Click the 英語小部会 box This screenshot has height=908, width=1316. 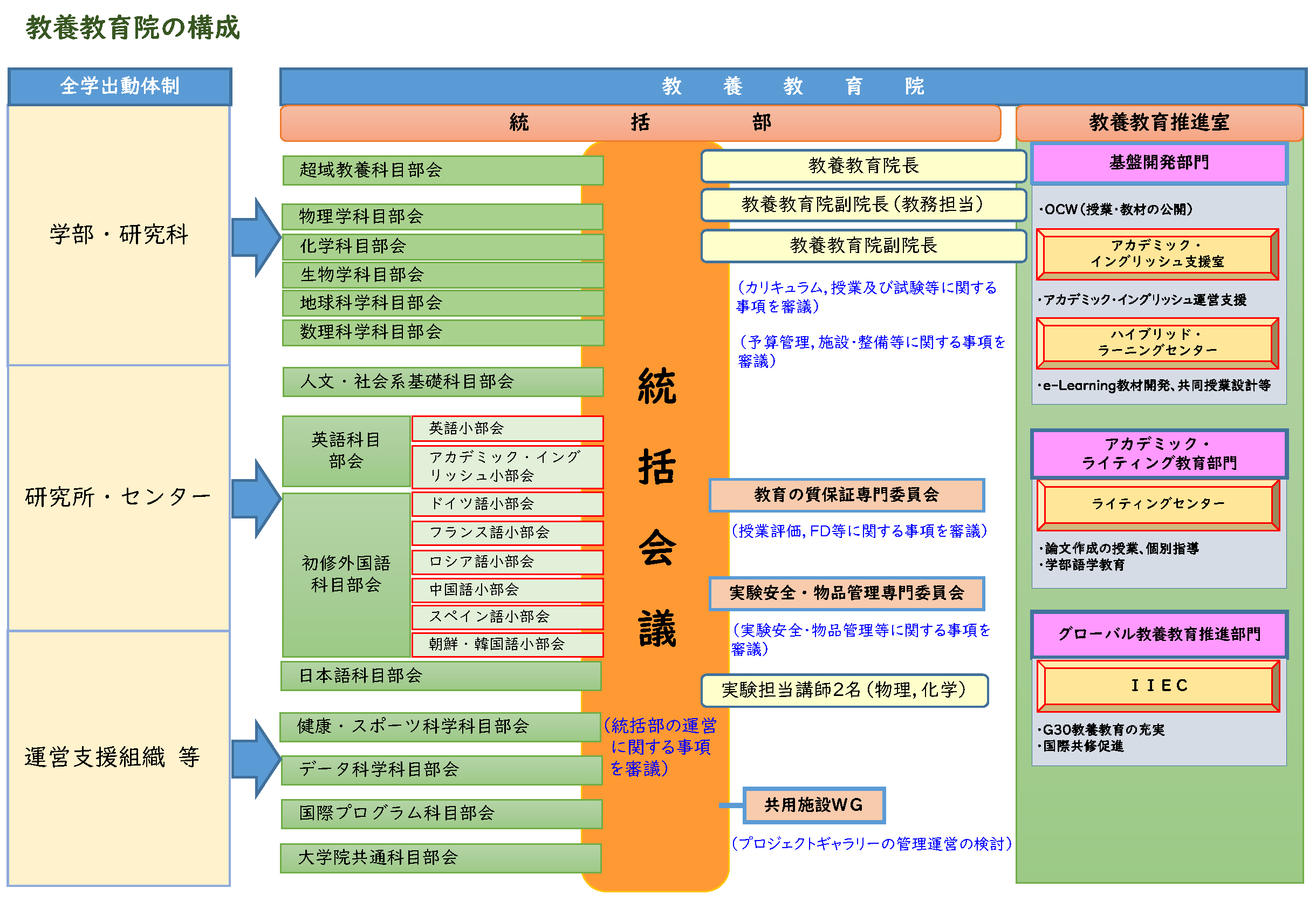click(x=508, y=428)
